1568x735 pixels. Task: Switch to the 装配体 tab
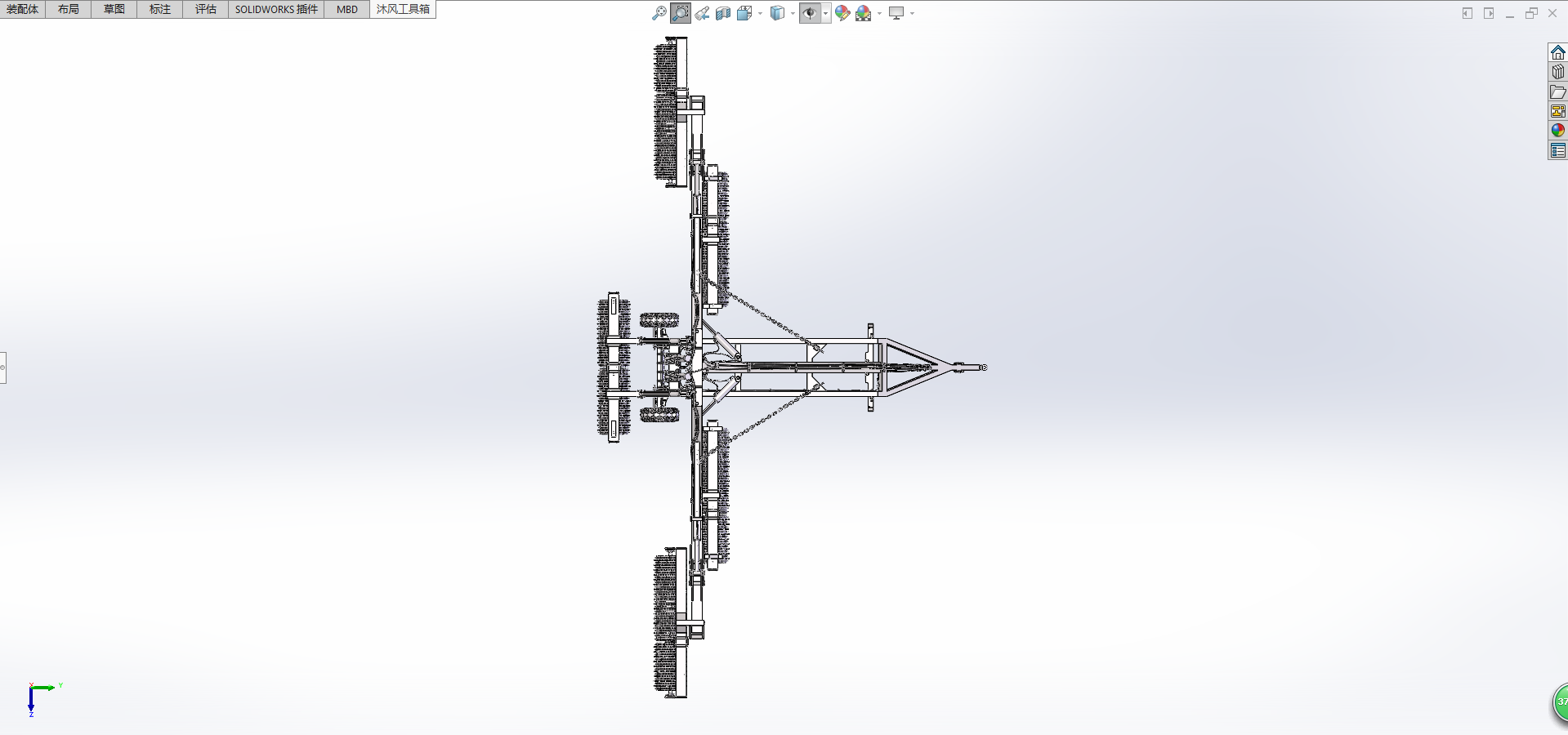coord(23,9)
